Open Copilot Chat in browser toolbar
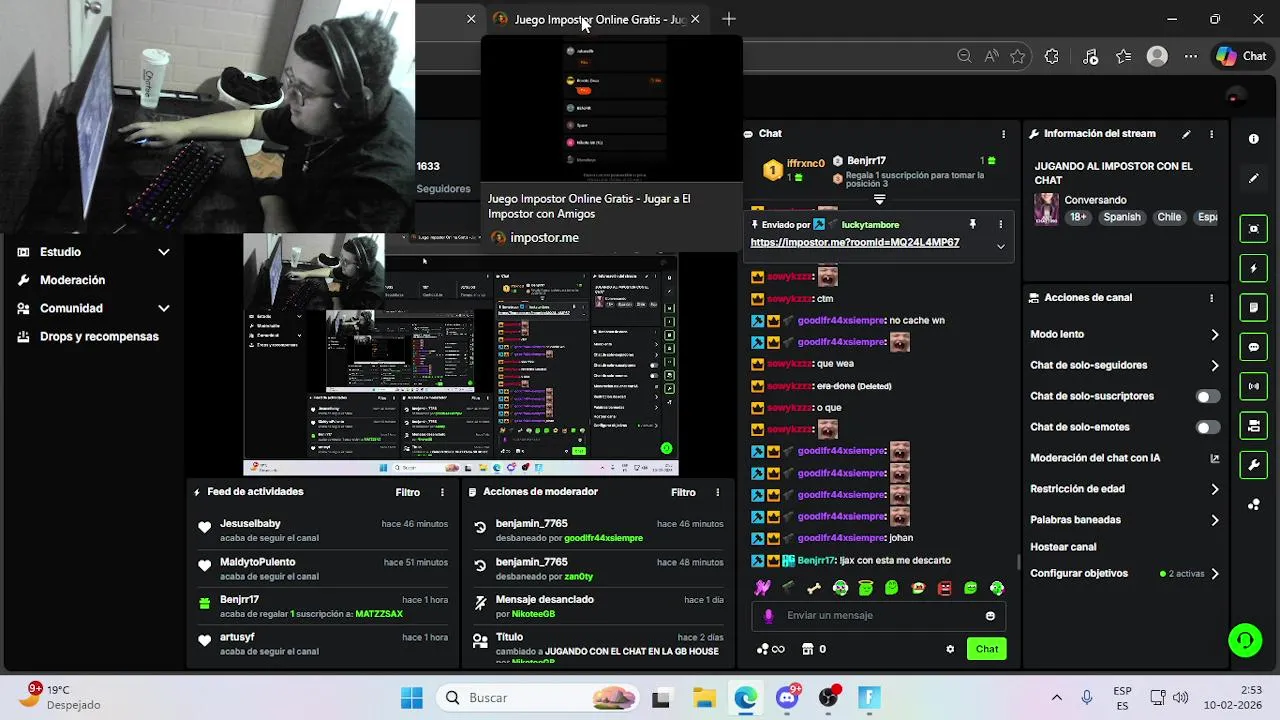1280x720 pixels. coord(1241,57)
